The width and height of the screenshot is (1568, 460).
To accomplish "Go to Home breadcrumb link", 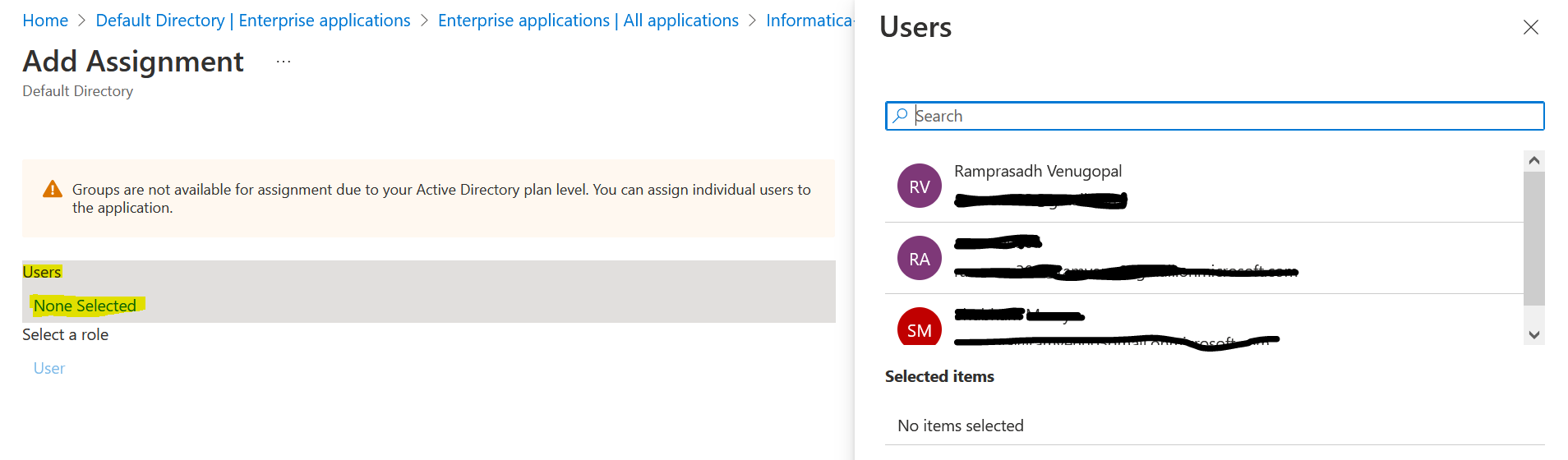I will [x=45, y=21].
